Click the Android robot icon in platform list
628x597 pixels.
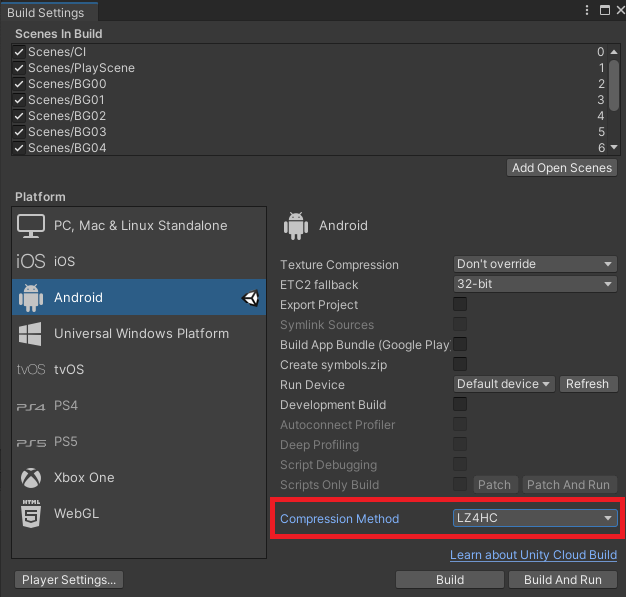coord(31,297)
